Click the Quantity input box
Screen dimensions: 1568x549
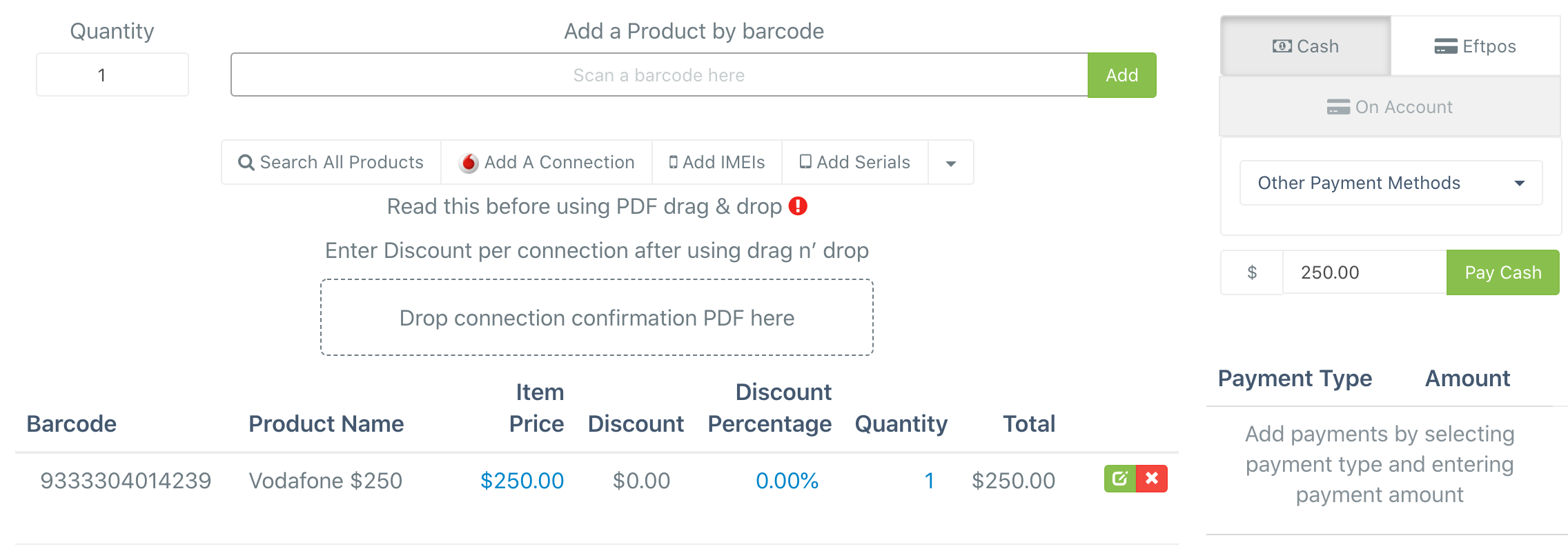(112, 75)
